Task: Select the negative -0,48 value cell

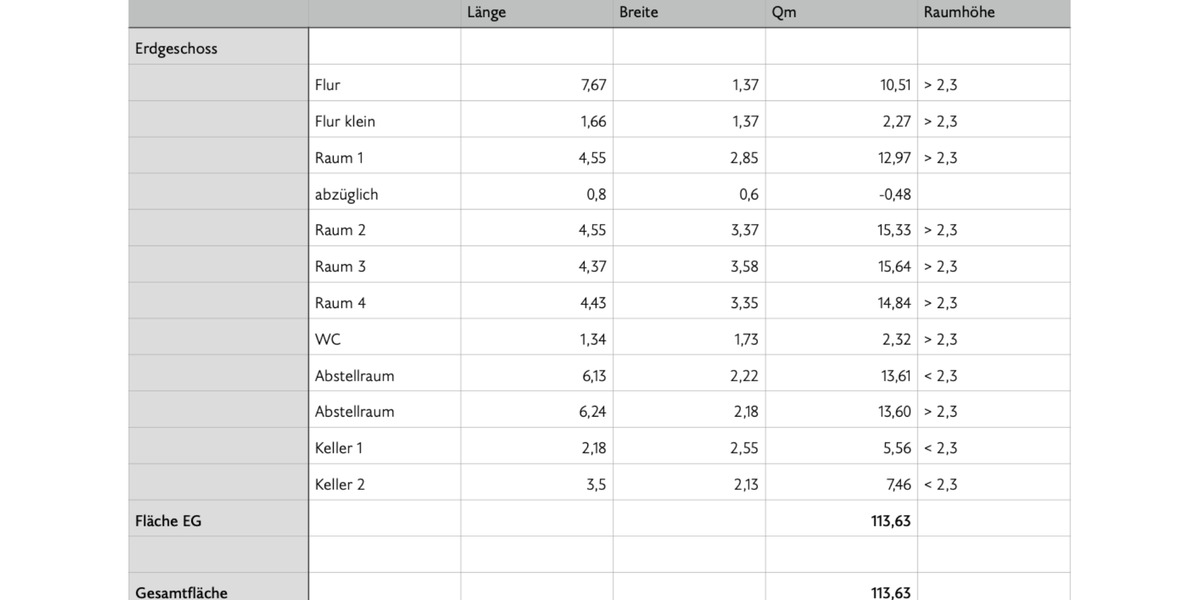Action: 840,194
